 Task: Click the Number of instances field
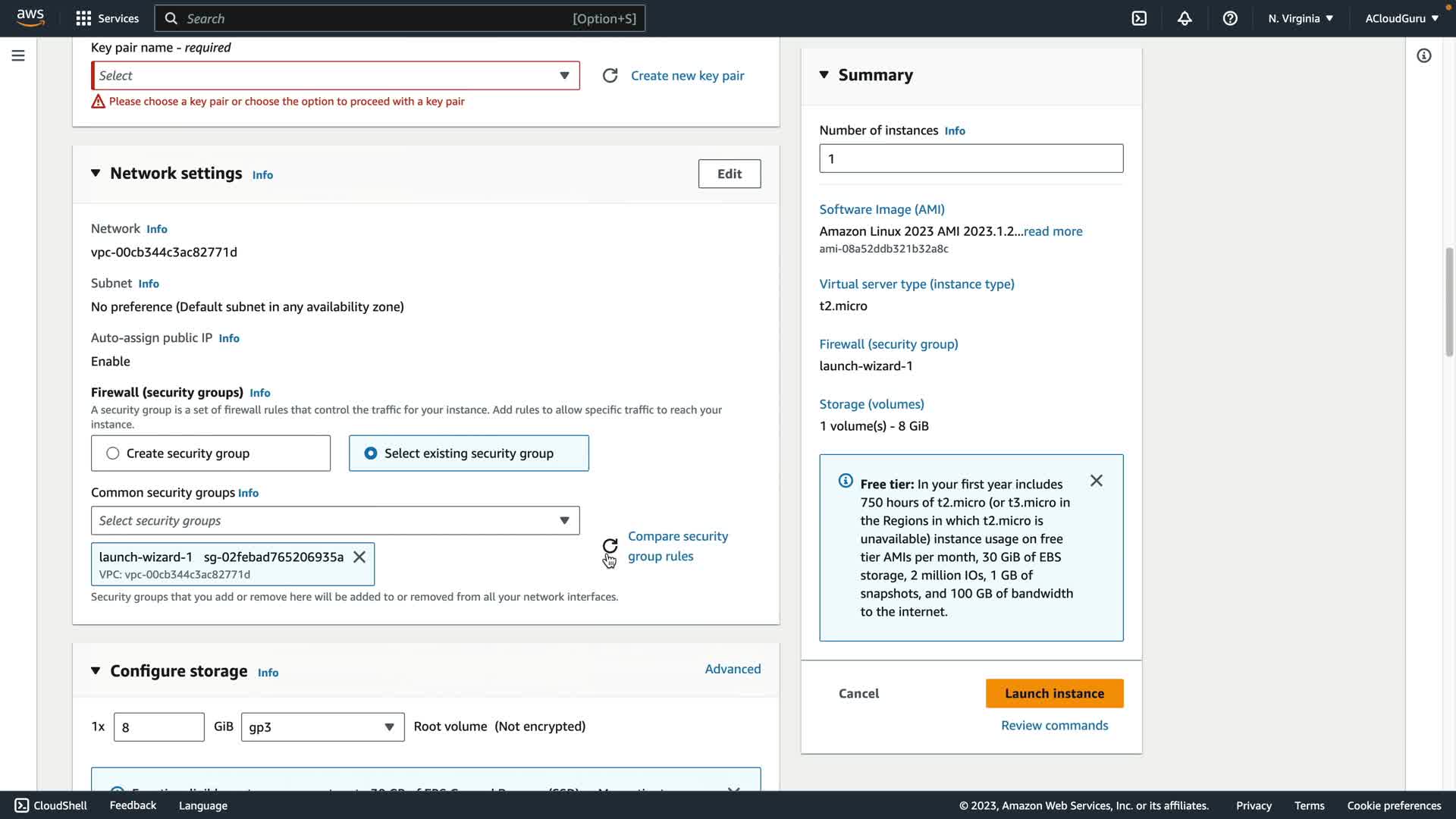(971, 158)
